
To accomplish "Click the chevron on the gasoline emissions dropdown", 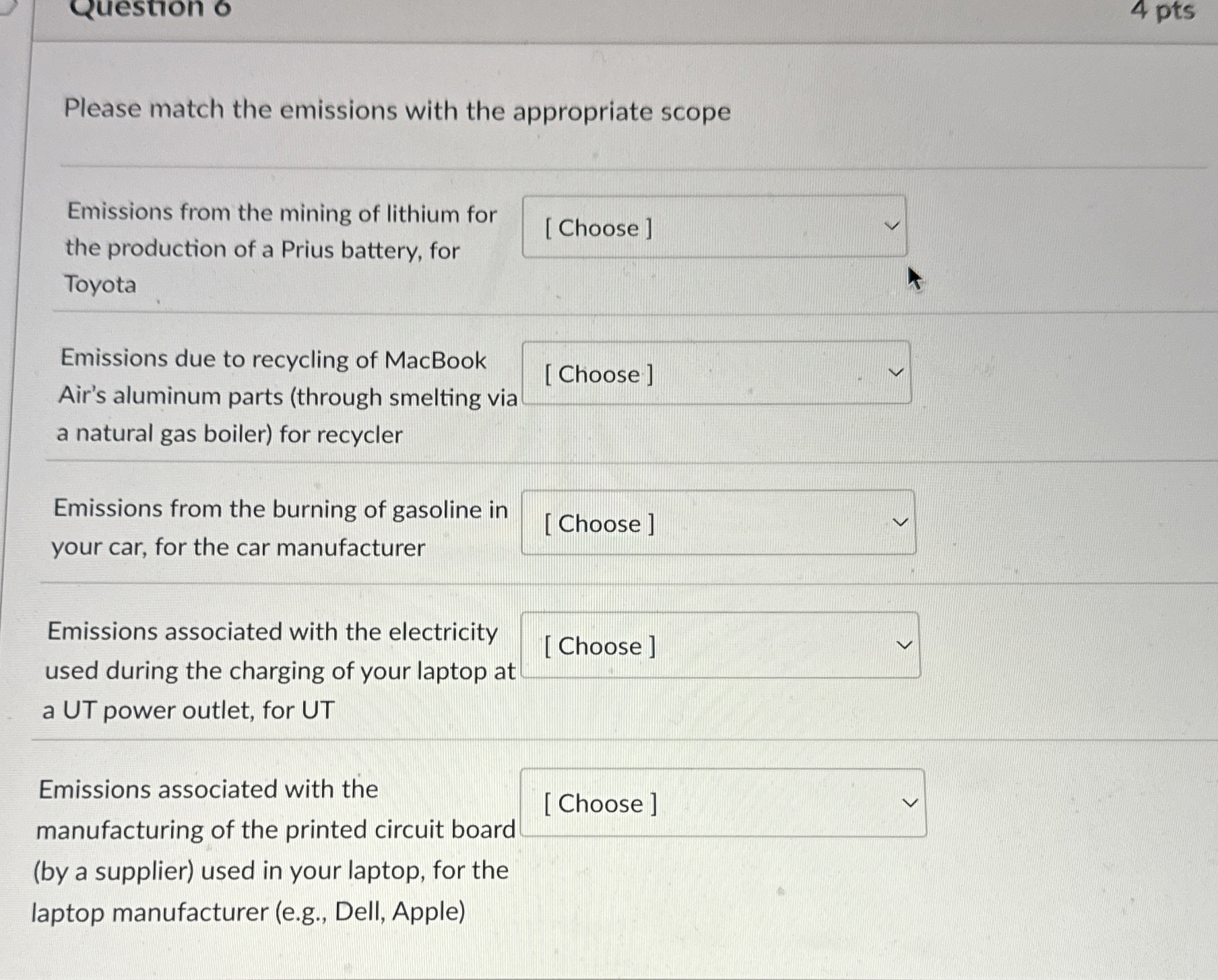I will coord(901,522).
